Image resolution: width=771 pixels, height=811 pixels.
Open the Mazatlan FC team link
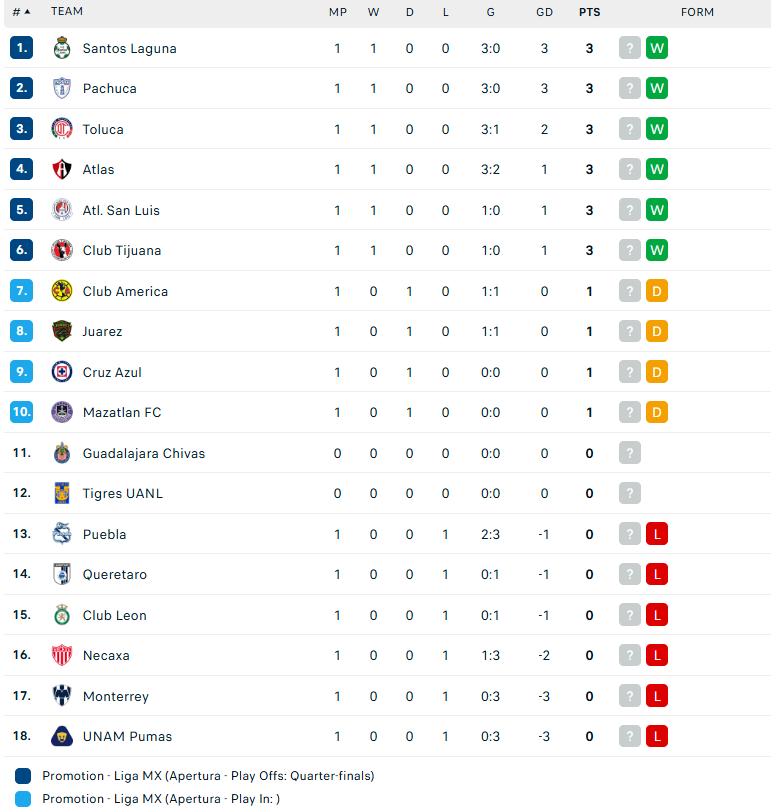click(x=122, y=412)
